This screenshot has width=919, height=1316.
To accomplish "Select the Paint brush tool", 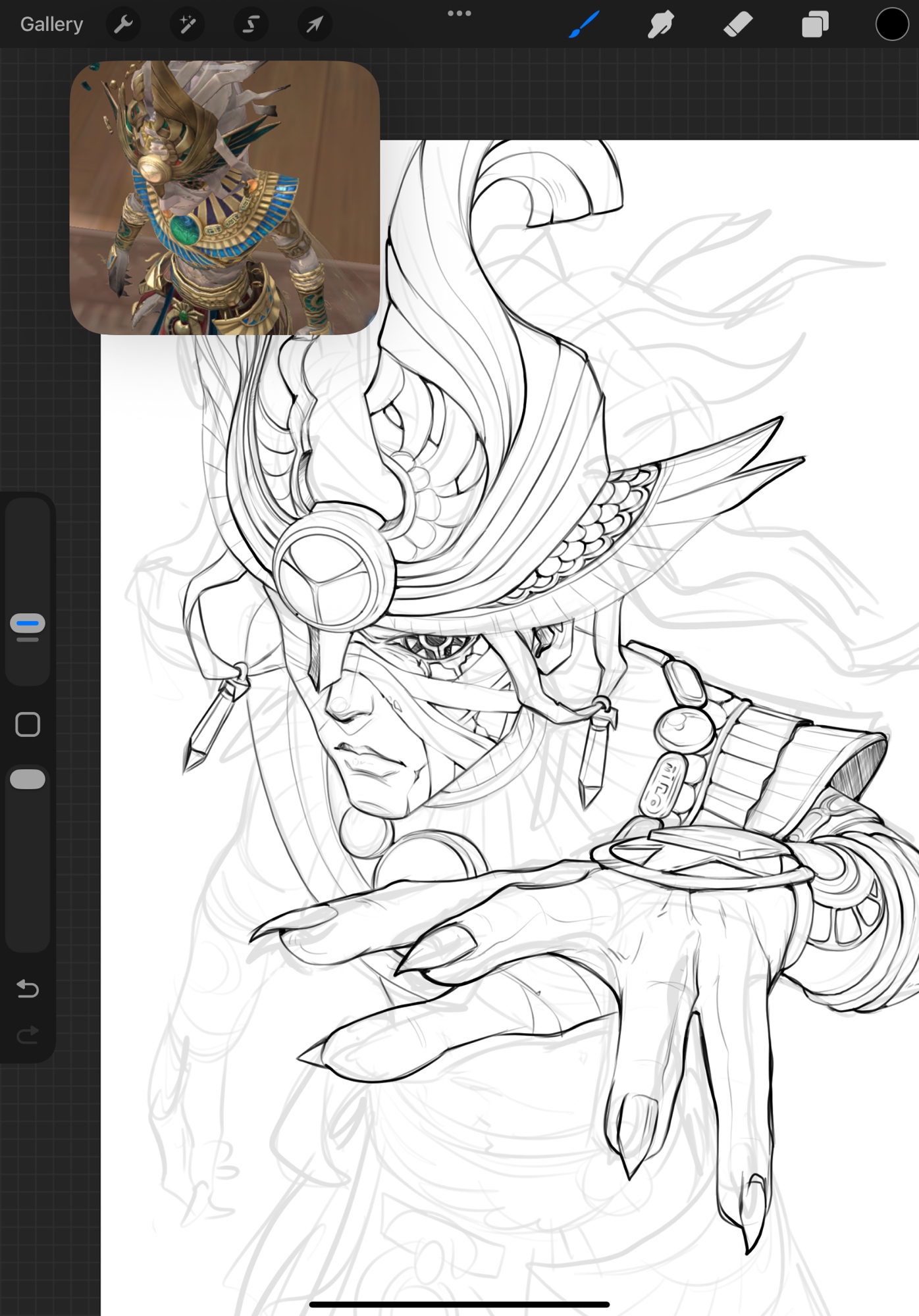I will tap(584, 24).
